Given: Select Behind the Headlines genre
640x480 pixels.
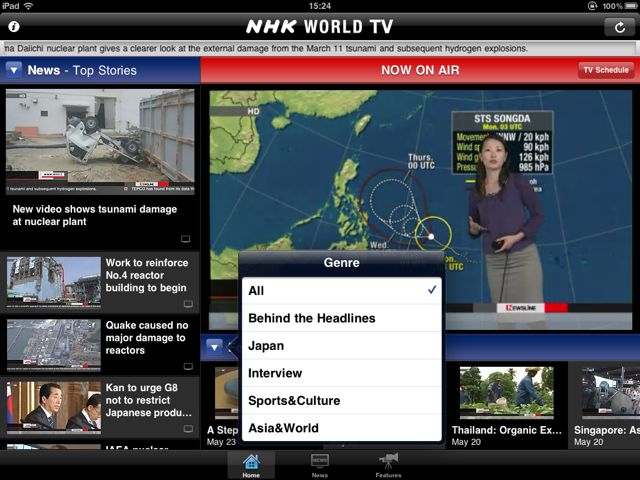Looking at the screenshot, I should click(342, 318).
